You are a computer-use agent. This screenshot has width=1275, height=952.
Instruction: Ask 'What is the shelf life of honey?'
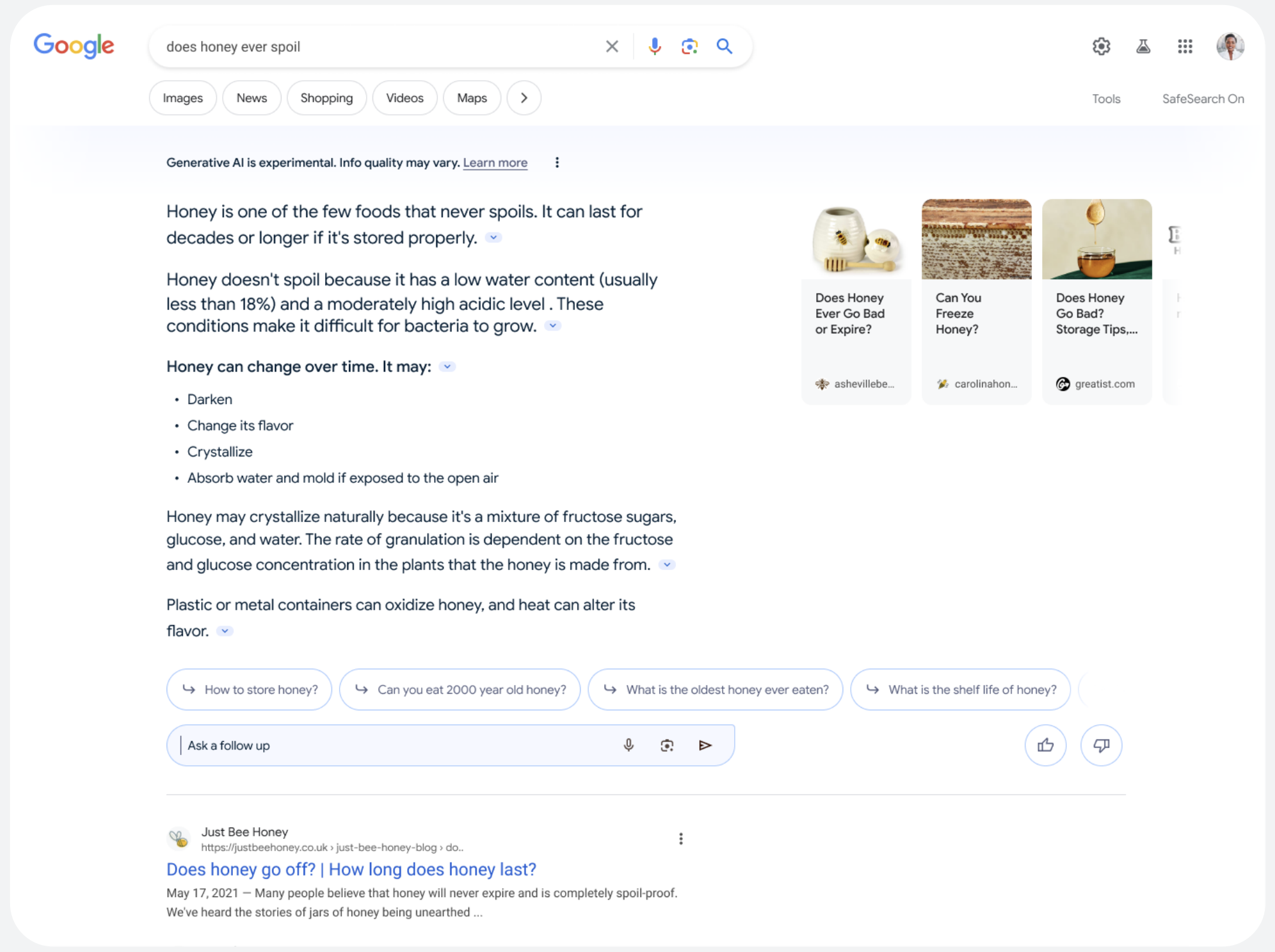(959, 689)
